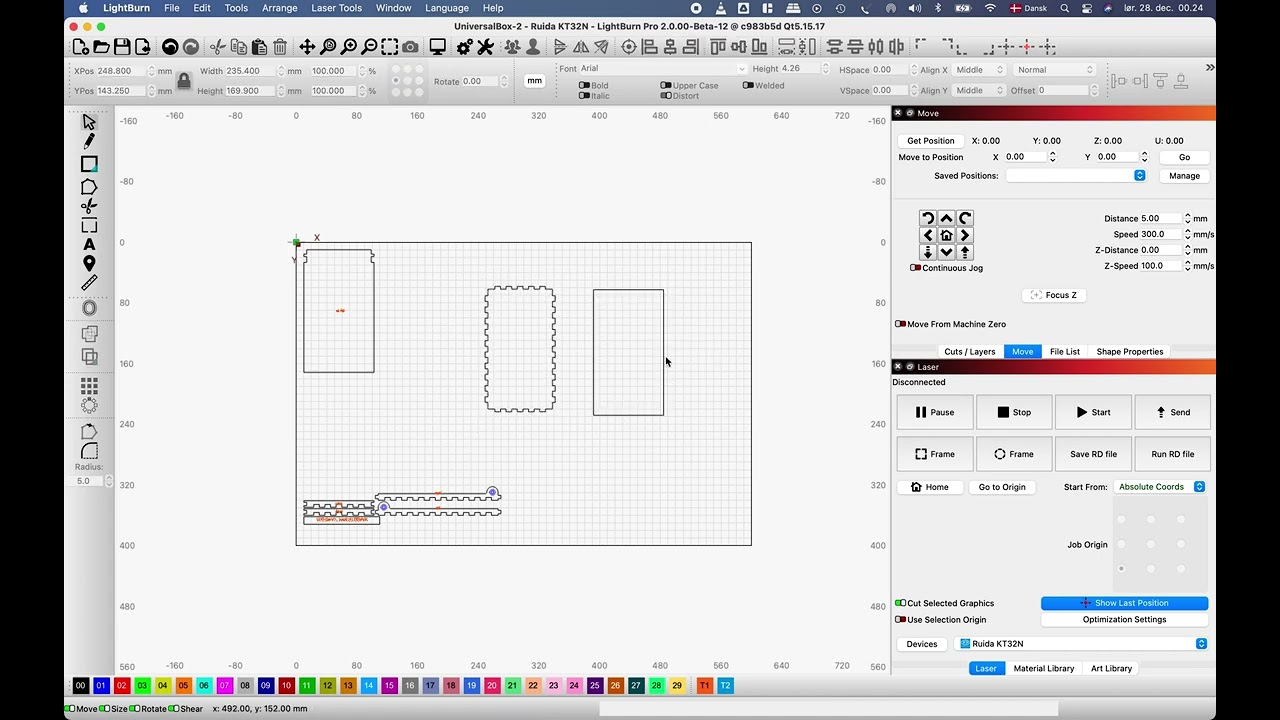This screenshot has height=720, width=1280.
Task: Open gear Settings from toolbar
Action: click(x=464, y=47)
